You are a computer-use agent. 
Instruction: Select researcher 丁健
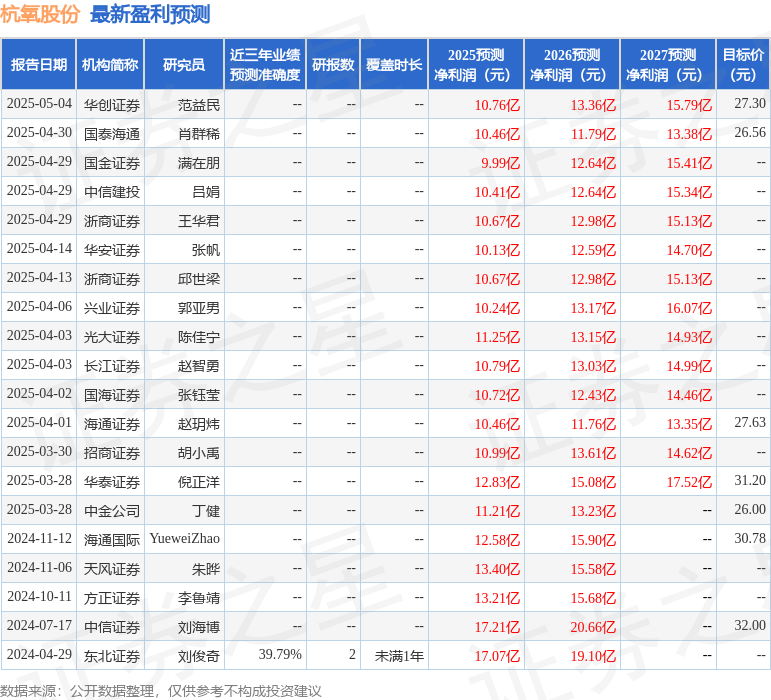click(x=206, y=511)
